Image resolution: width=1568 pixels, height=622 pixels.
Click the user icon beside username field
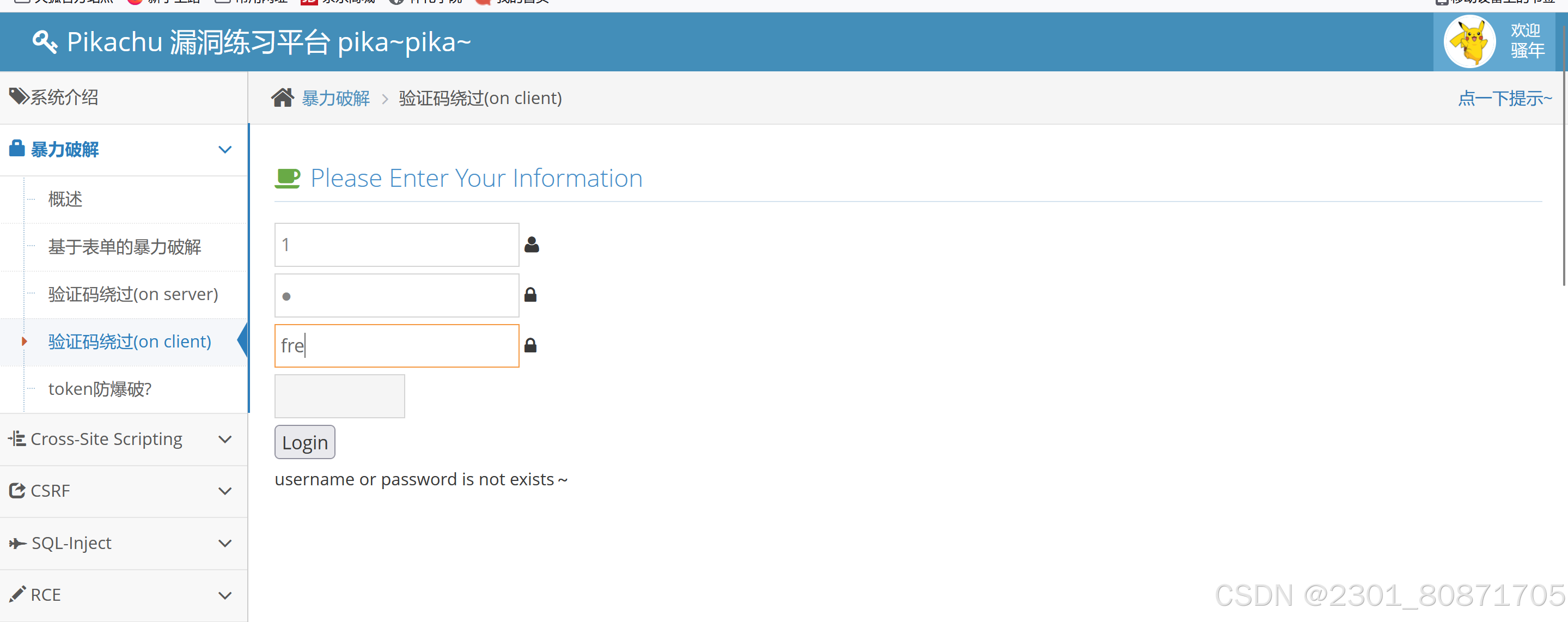click(x=532, y=245)
